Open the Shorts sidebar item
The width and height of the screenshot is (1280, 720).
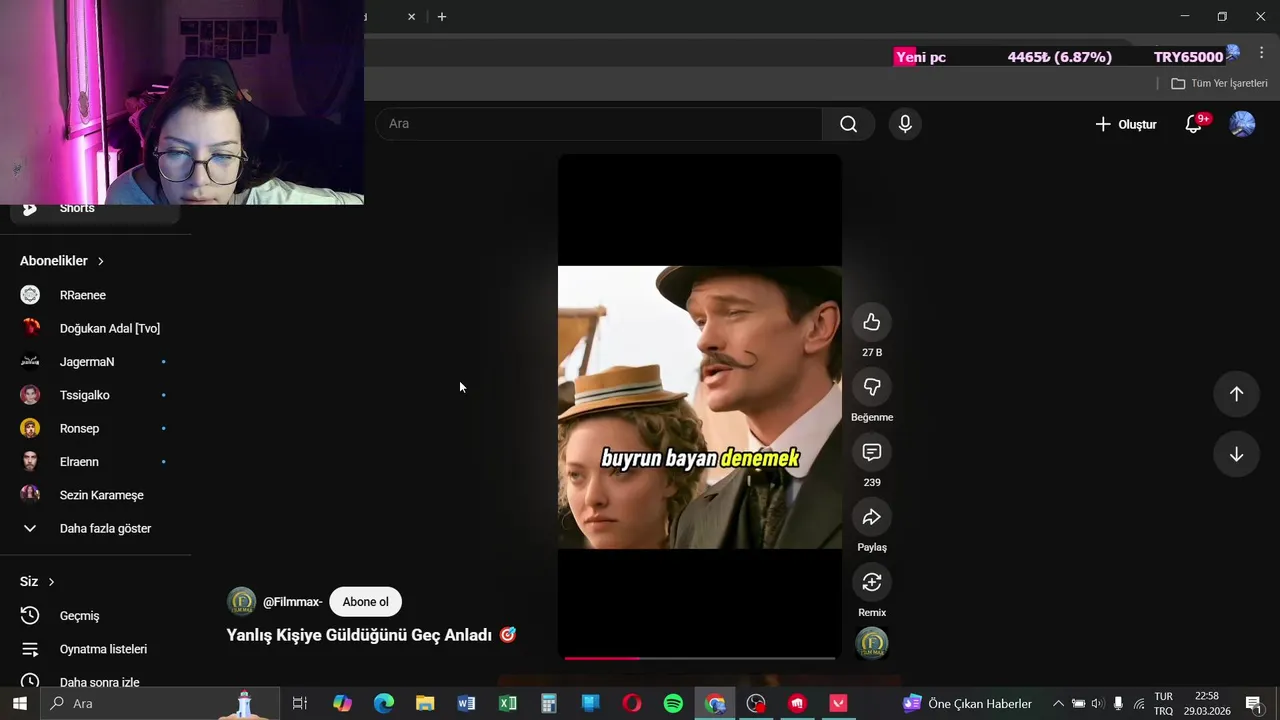pyautogui.click(x=96, y=208)
